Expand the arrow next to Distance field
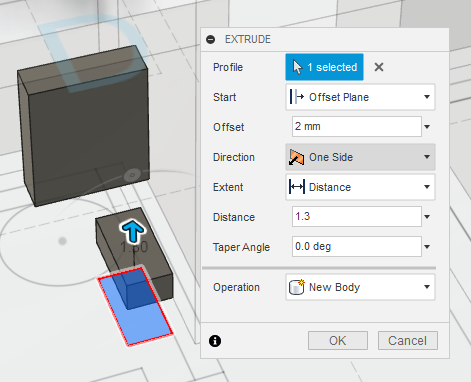The height and width of the screenshot is (382, 471). 427,217
